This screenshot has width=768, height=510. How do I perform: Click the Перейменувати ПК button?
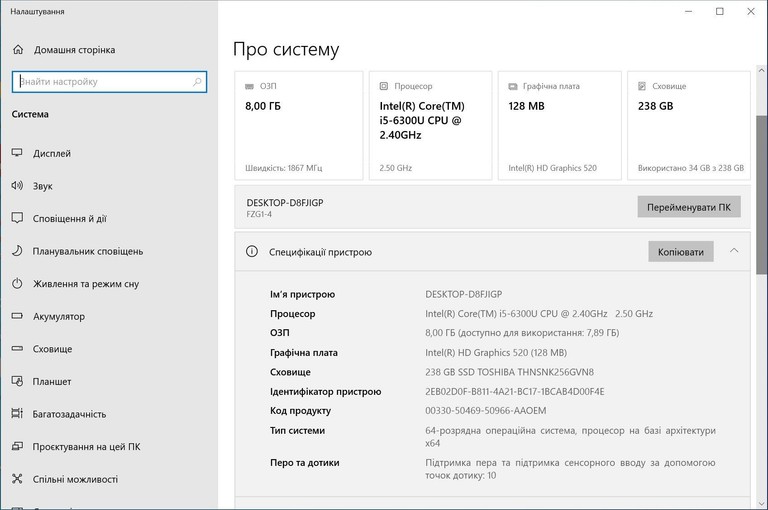pos(689,207)
